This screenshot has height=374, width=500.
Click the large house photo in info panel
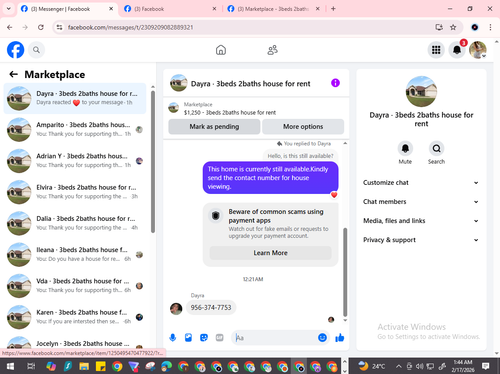point(421,91)
